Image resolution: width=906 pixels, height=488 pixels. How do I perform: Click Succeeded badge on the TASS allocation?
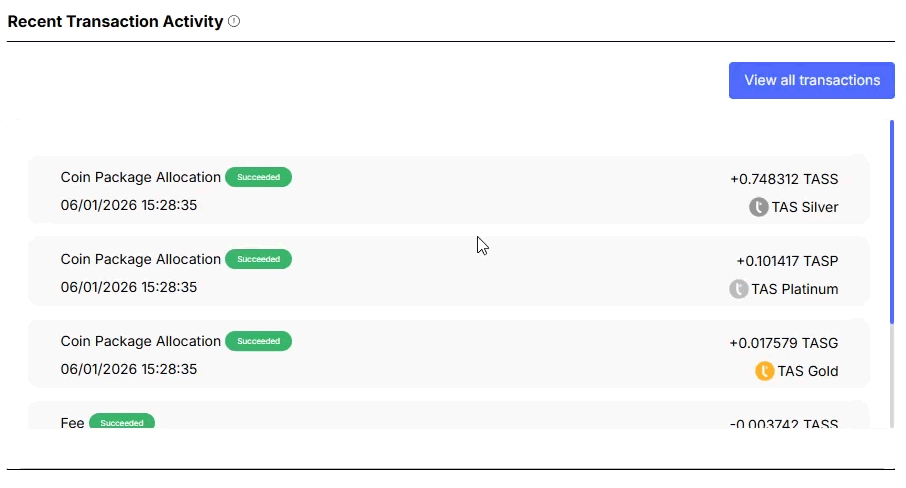[258, 177]
